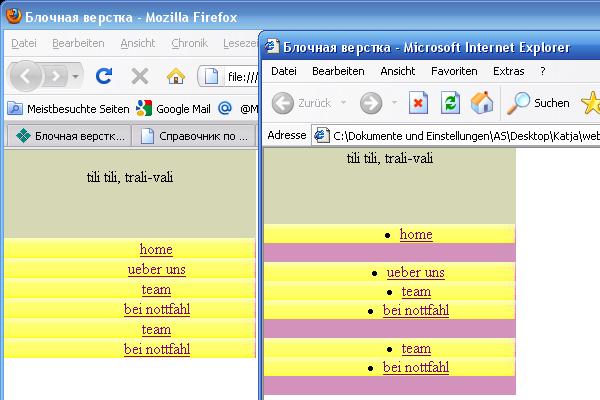Viewport: 600px width, 400px height.
Task: Open Internet Explorer home icon
Action: 482,103
